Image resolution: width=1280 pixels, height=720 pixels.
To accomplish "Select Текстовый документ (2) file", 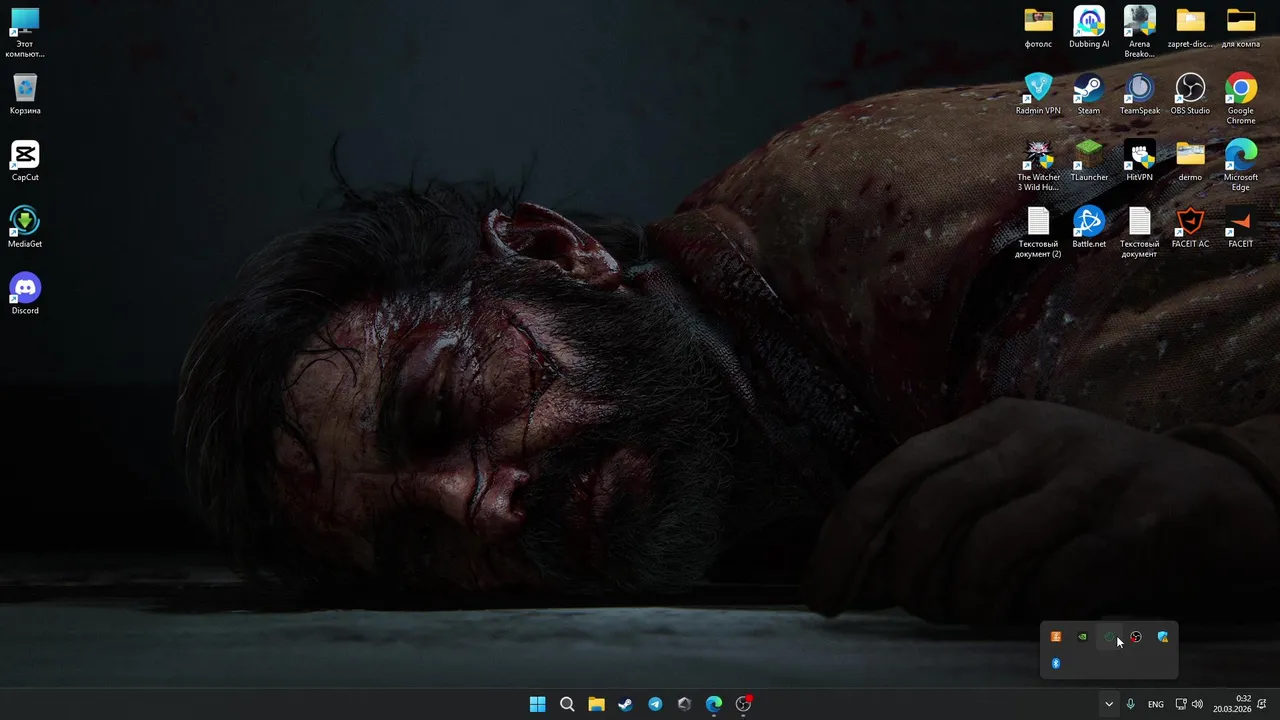I will click(1038, 232).
